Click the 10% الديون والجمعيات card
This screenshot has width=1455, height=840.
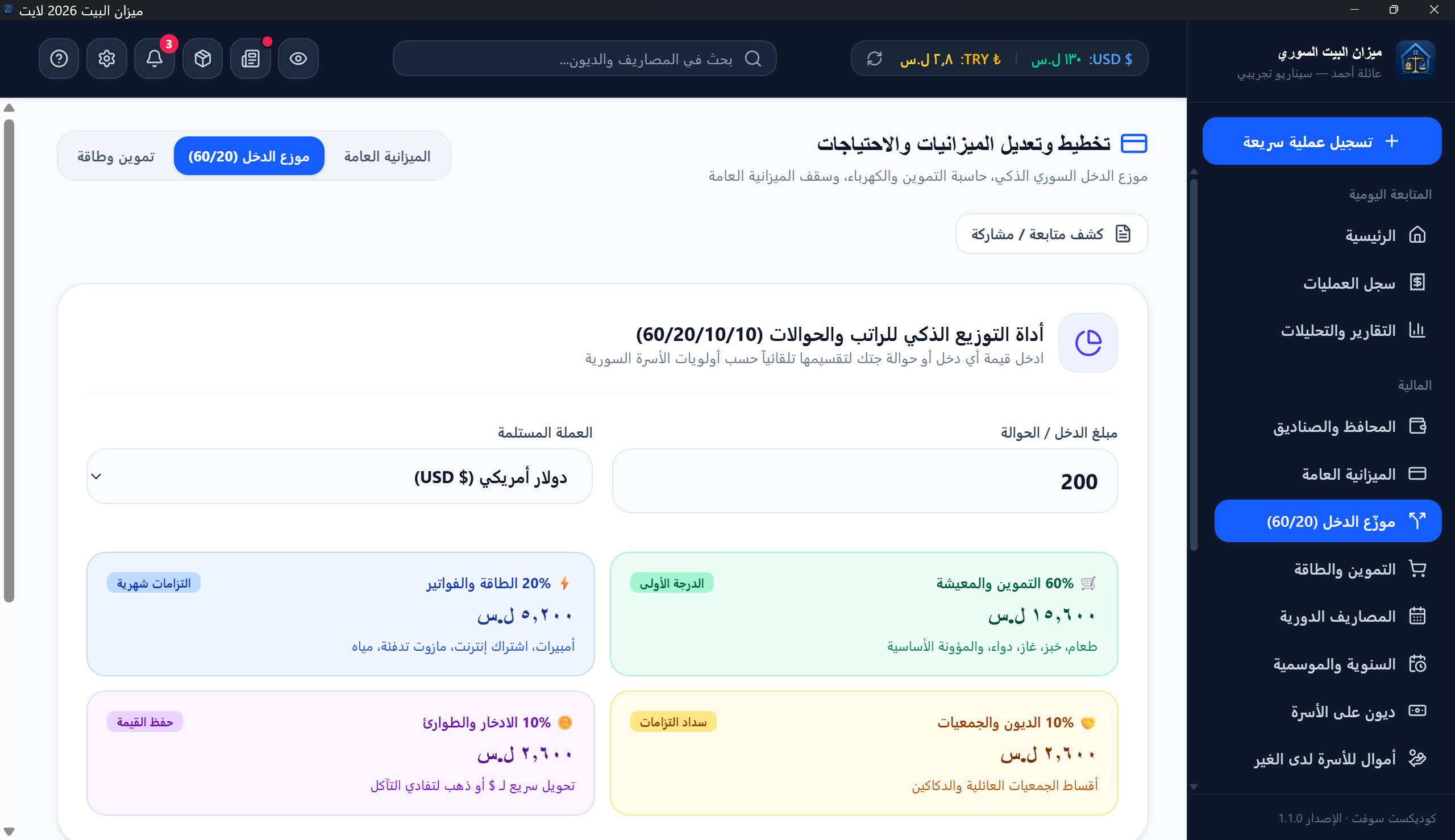click(864, 753)
